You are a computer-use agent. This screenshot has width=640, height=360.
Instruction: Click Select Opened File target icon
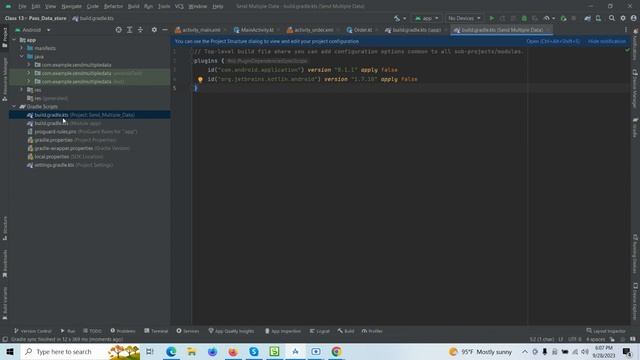click(x=118, y=30)
